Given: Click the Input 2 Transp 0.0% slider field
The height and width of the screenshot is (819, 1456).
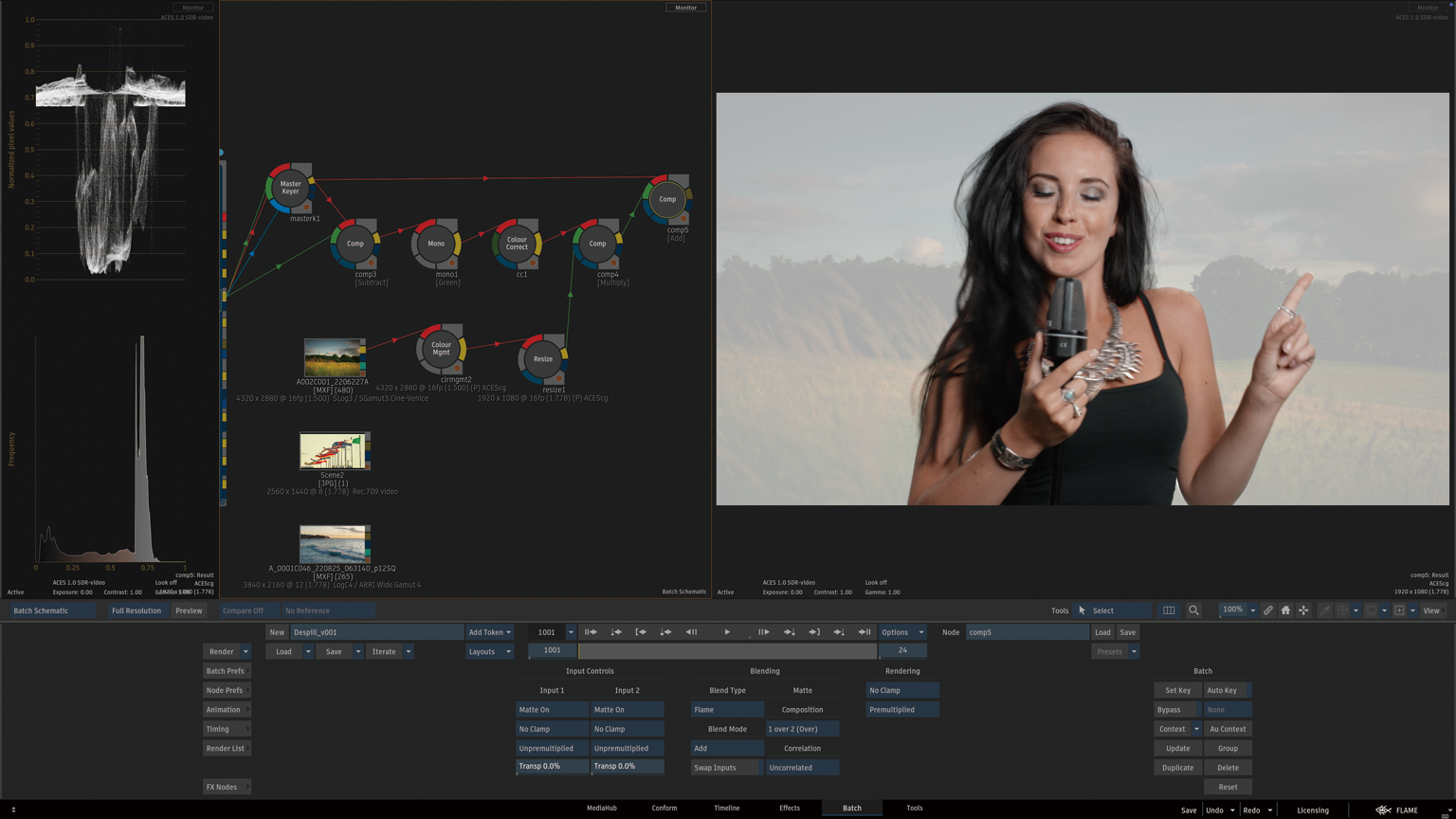Looking at the screenshot, I should [628, 767].
